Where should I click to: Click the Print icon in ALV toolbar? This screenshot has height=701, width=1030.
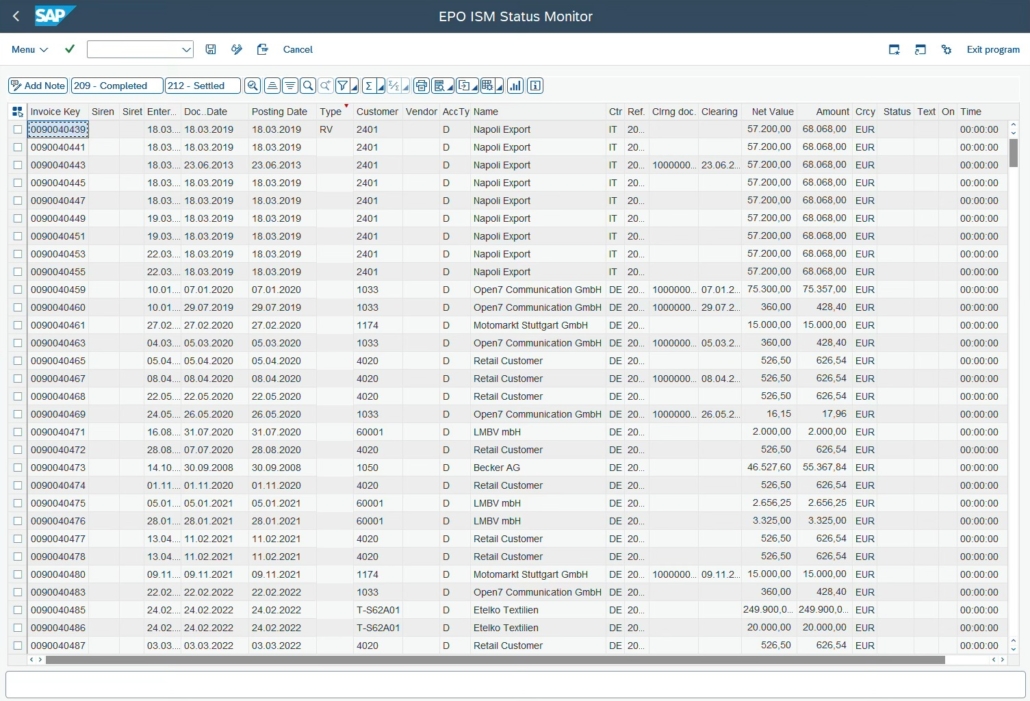(421, 85)
